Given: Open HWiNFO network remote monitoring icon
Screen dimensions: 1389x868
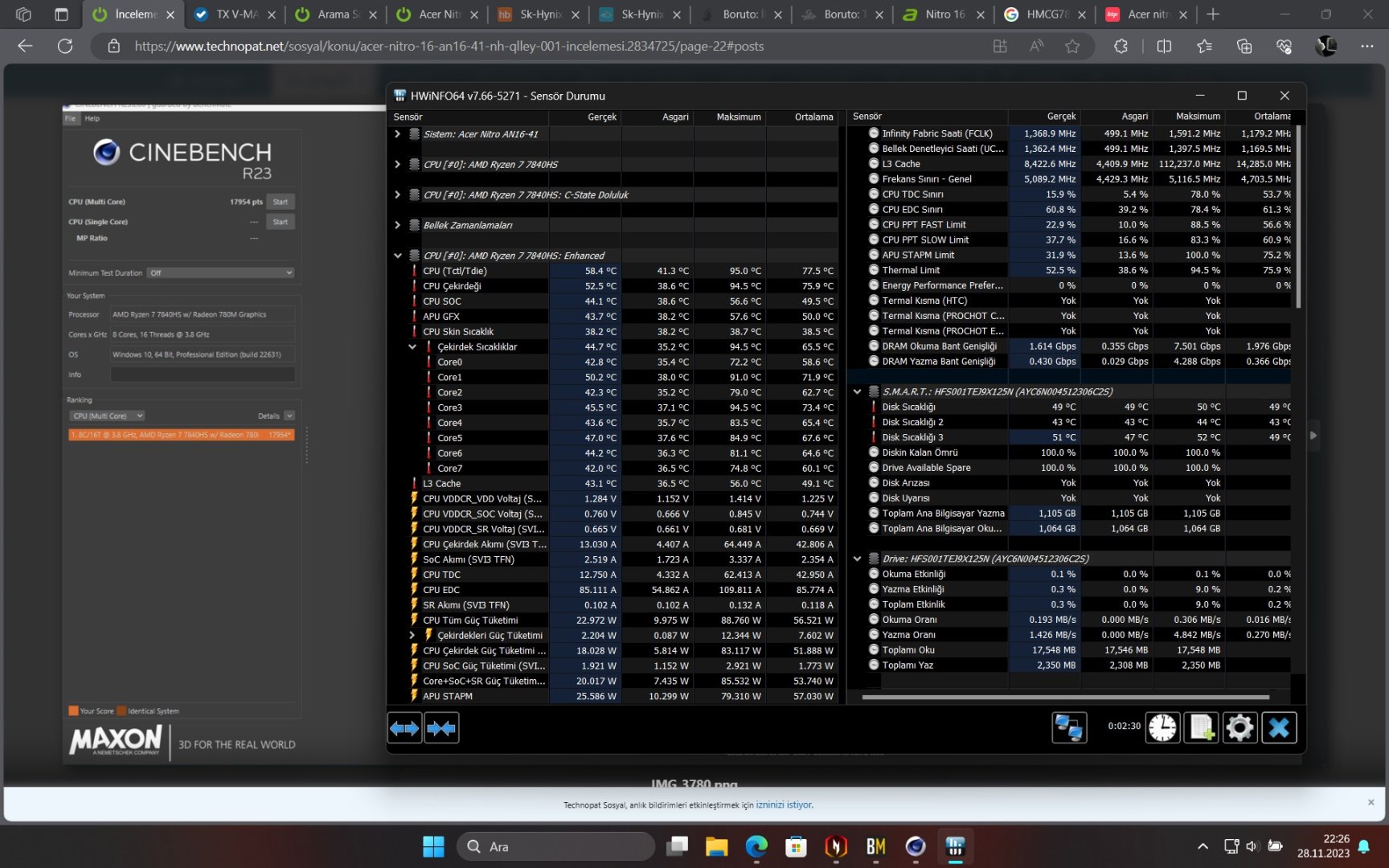Looking at the screenshot, I should tap(1069, 728).
